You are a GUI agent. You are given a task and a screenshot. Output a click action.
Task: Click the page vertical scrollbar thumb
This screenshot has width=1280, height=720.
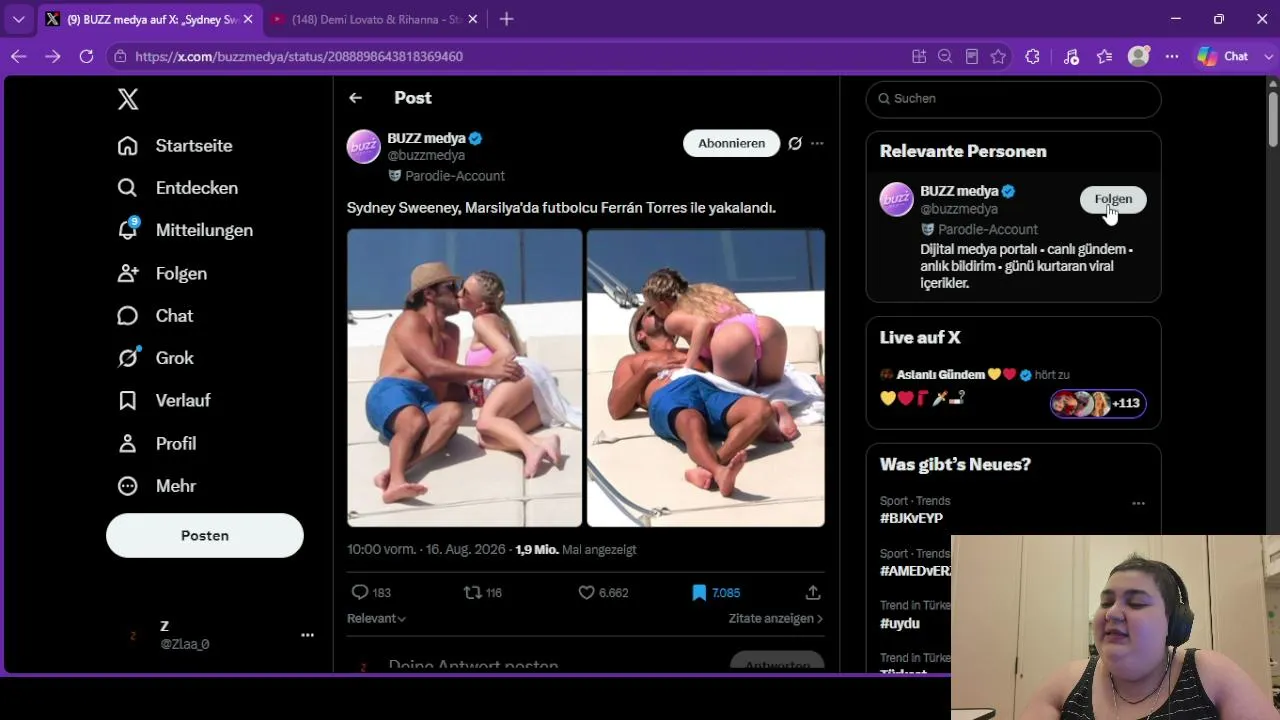[x=1273, y=120]
